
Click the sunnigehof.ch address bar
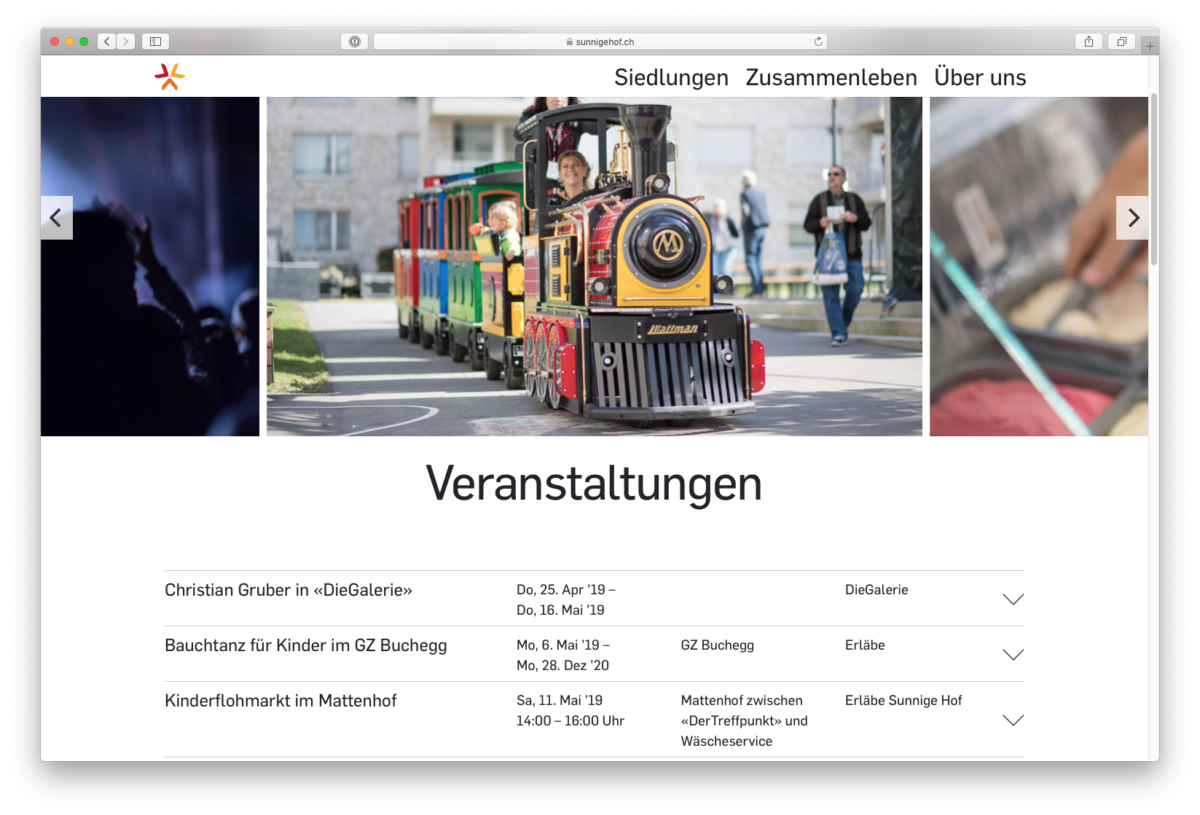[x=600, y=42]
